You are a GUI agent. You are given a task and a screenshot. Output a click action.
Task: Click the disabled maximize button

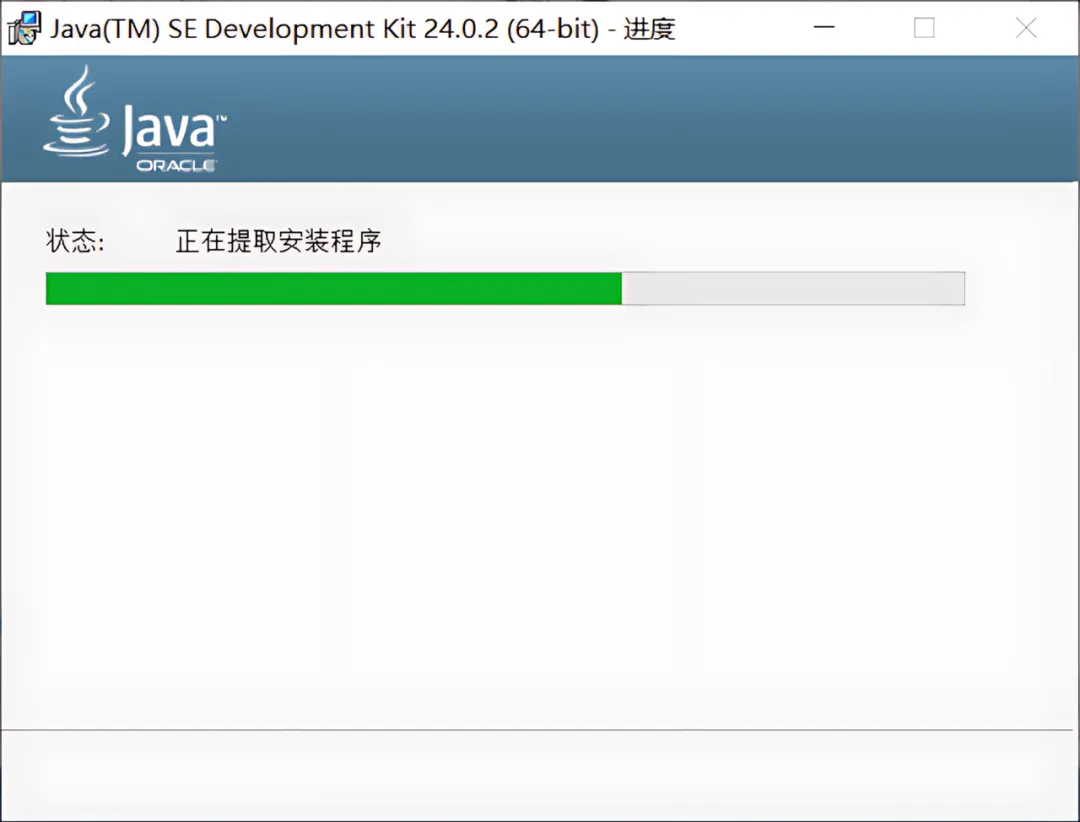tap(924, 28)
